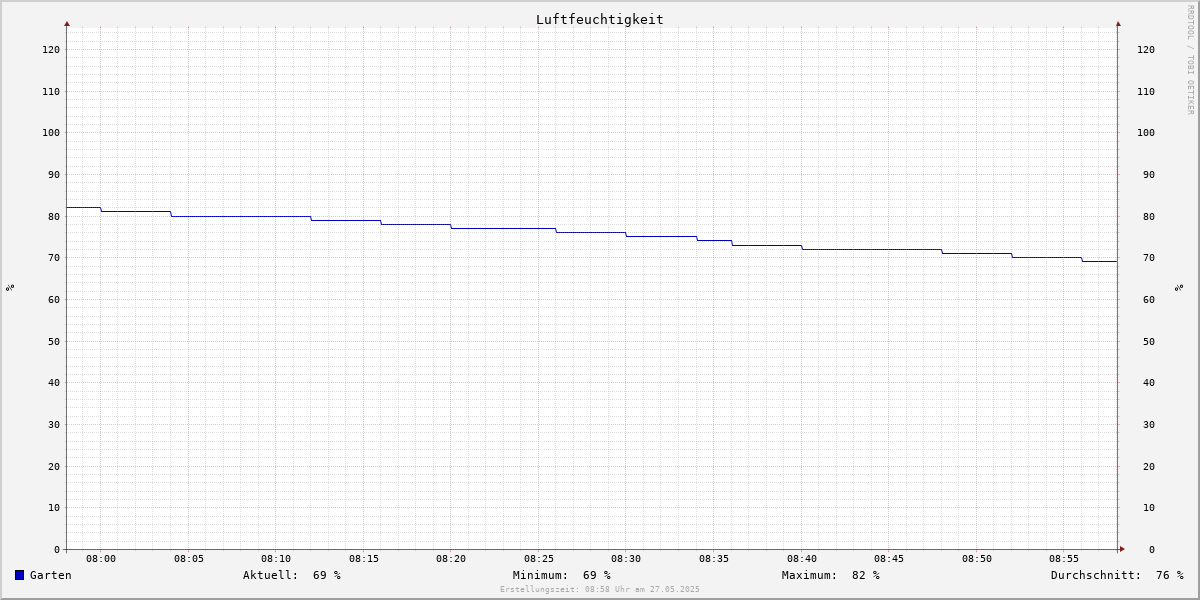The width and height of the screenshot is (1200, 600).
Task: Click the left-axis value 60
Action: [x=54, y=299]
